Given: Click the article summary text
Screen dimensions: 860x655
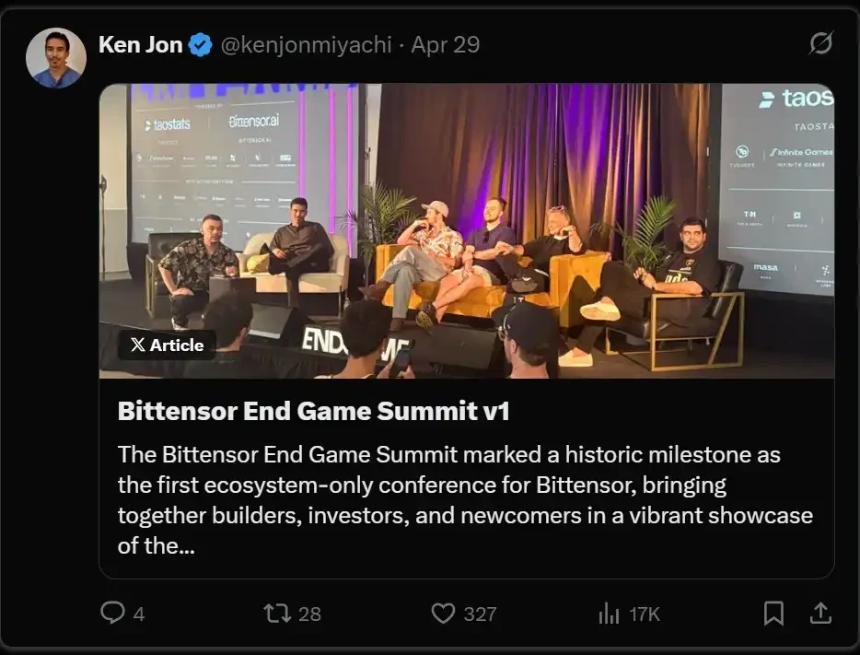Looking at the screenshot, I should coord(465,500).
